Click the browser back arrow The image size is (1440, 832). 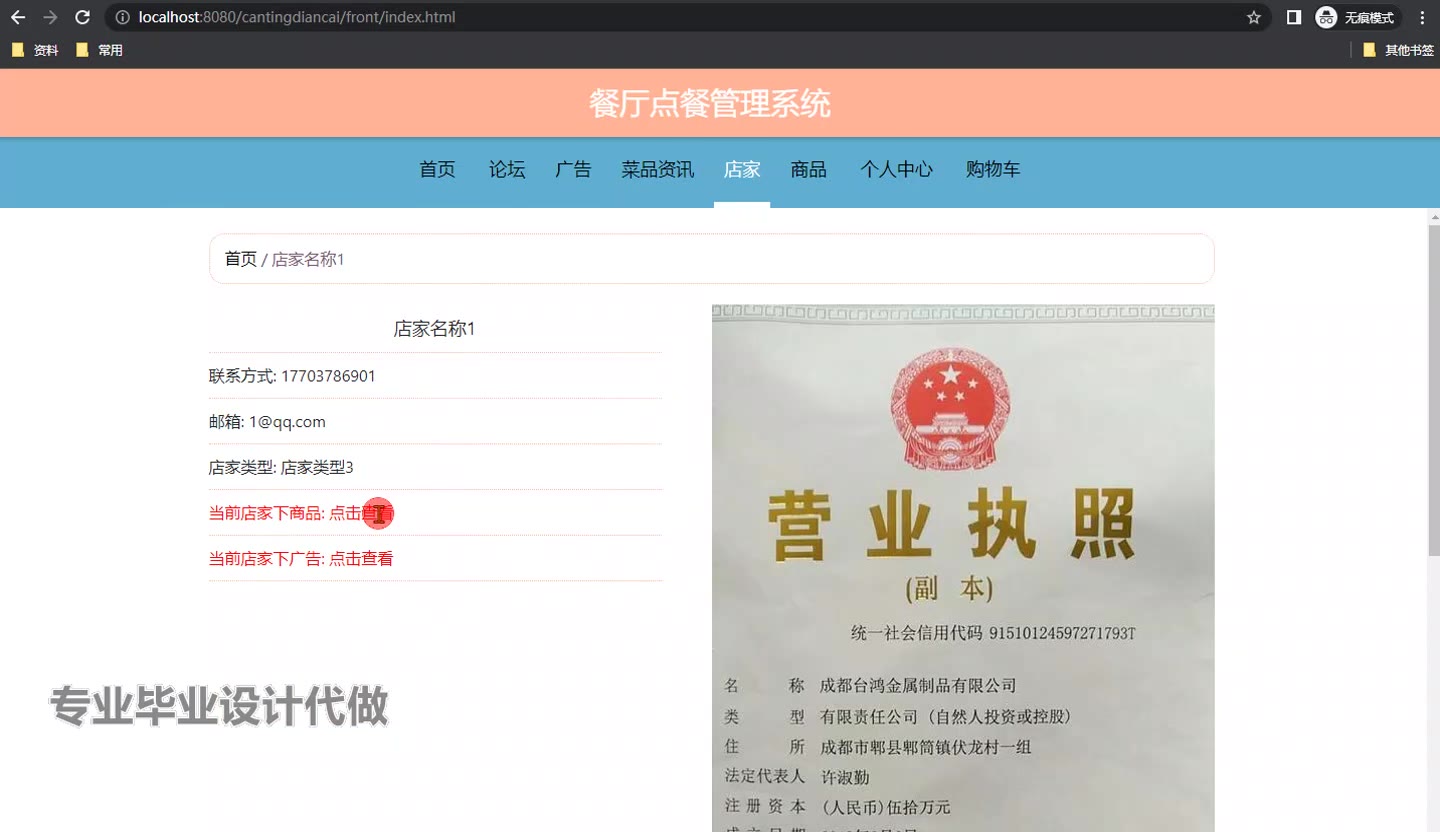click(18, 17)
